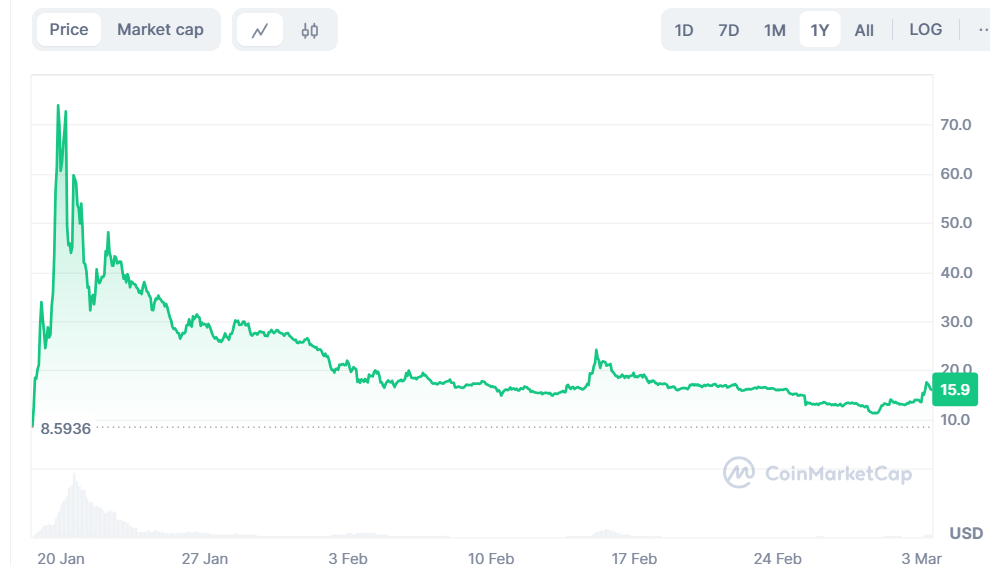Switch to the candlestick chart view
The width and height of the screenshot is (990, 566).
[x=310, y=30]
